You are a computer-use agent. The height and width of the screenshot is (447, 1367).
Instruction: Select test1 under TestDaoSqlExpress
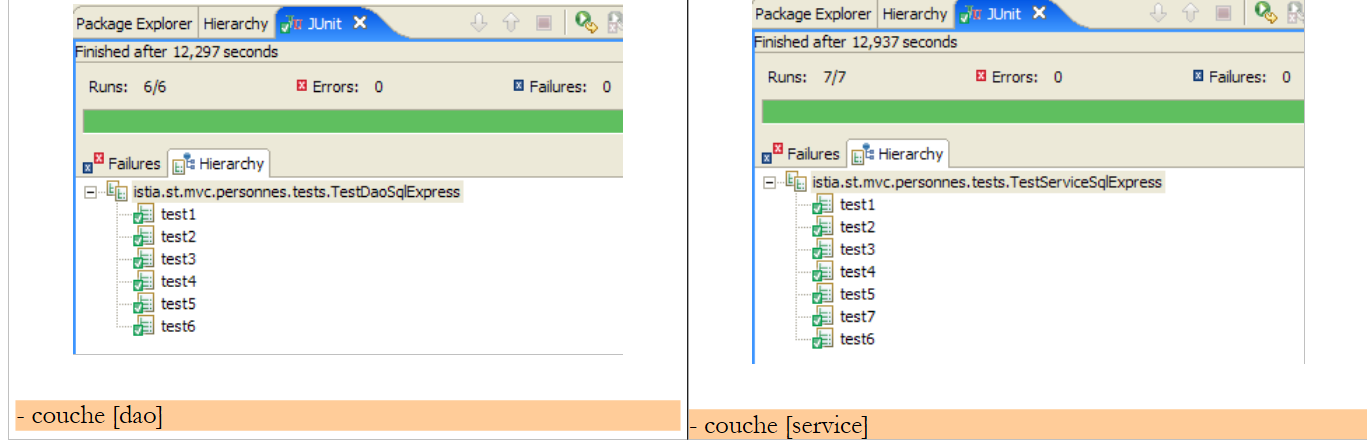[178, 214]
